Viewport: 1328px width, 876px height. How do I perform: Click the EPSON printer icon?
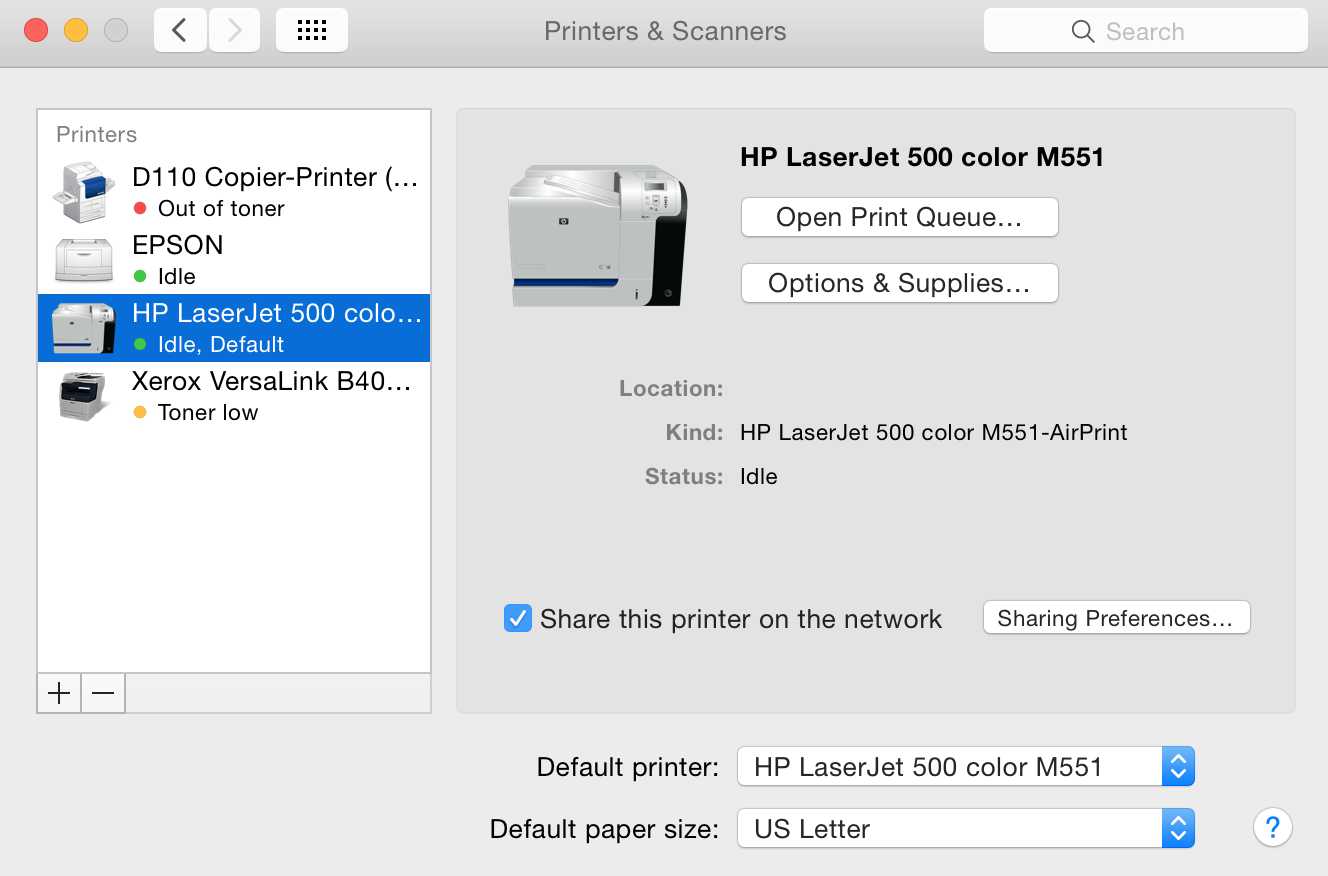tap(83, 260)
